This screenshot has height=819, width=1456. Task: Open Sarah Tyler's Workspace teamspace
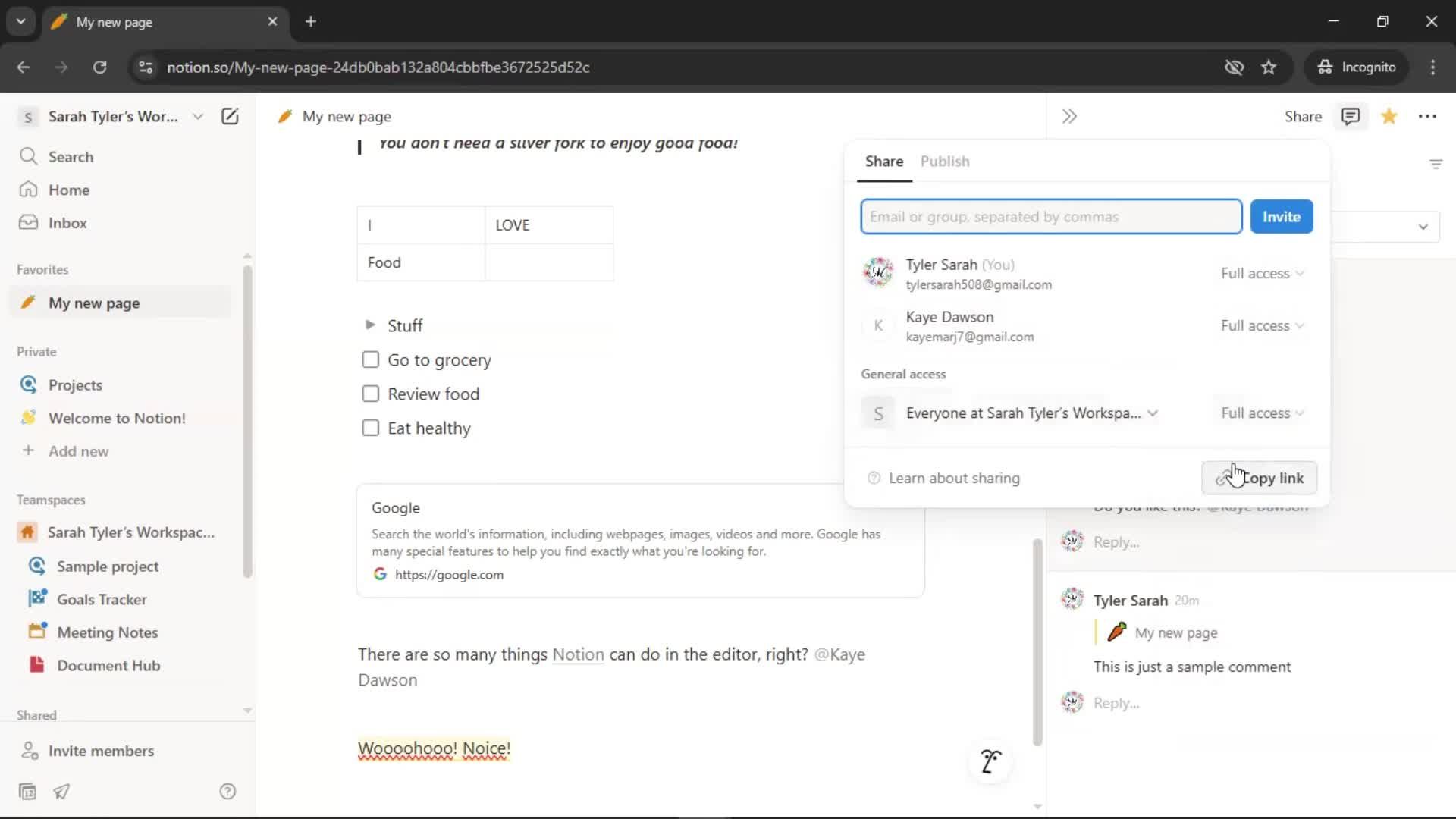click(x=130, y=532)
